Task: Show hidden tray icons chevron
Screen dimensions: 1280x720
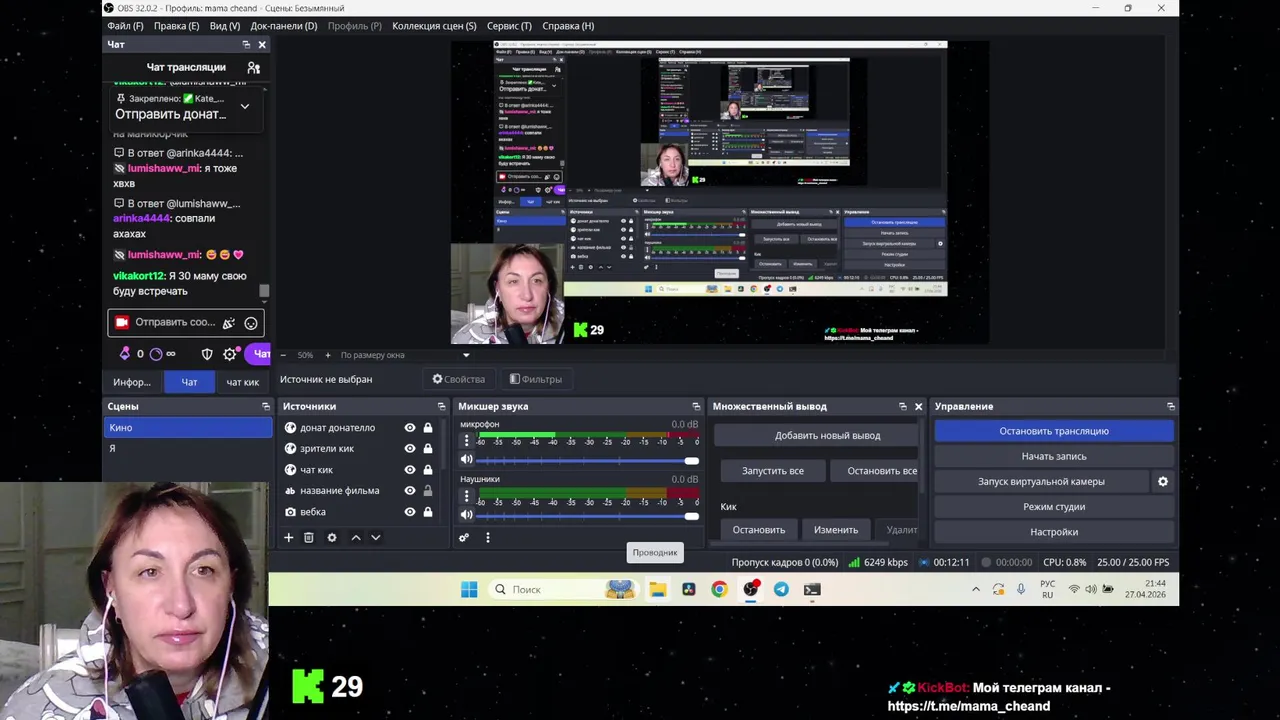Action: [x=976, y=590]
